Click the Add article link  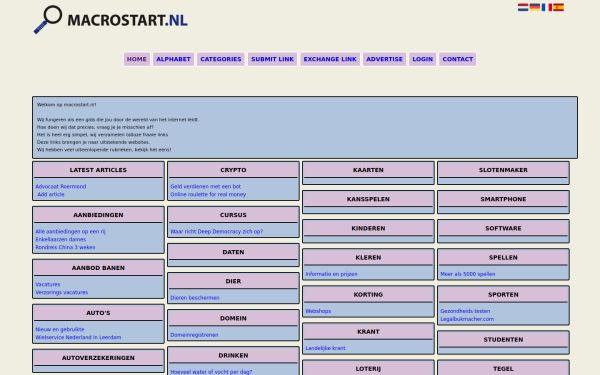51,194
